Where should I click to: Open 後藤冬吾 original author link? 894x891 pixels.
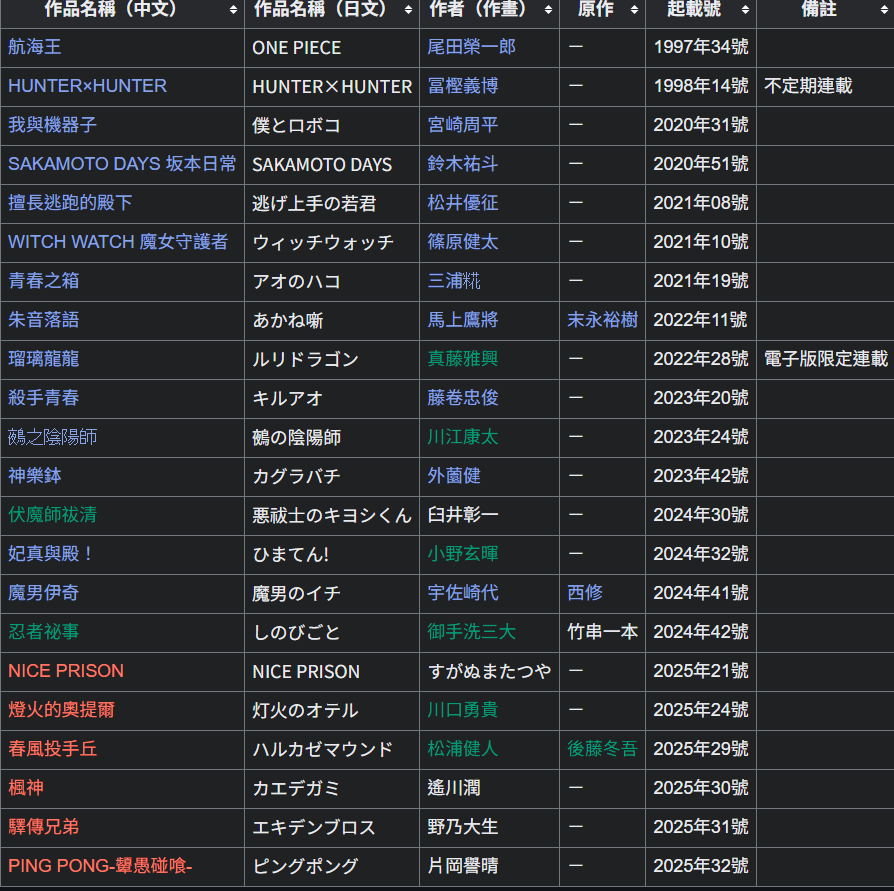tap(603, 749)
